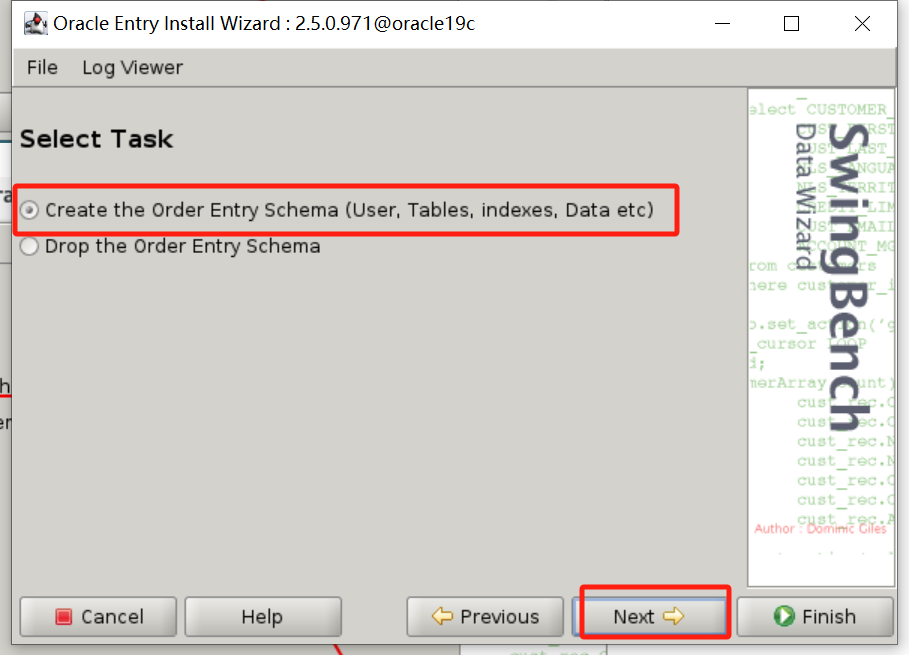This screenshot has width=909, height=655.
Task: Cancel the install wizard
Action: tap(99, 616)
